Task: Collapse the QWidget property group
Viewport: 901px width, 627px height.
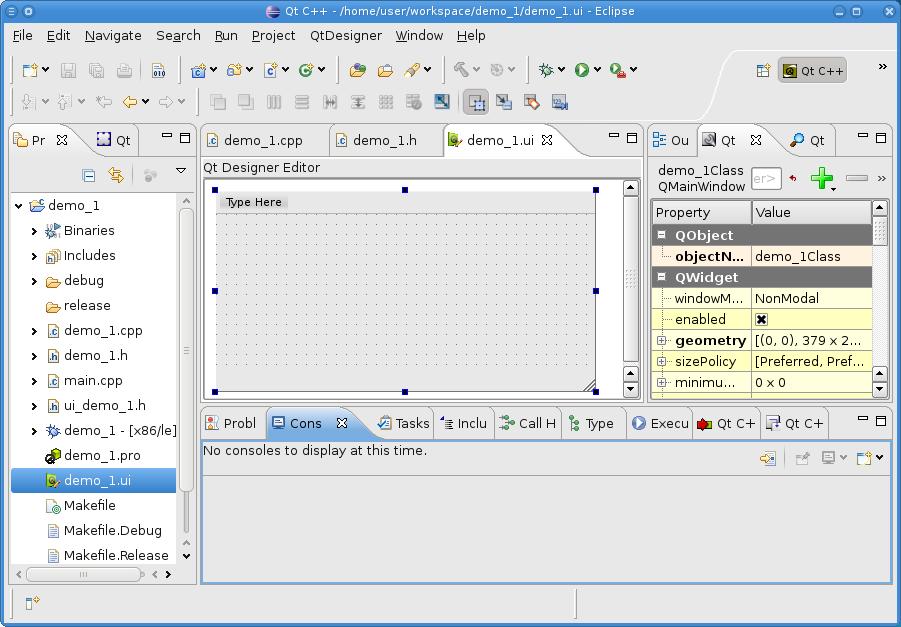Action: [x=662, y=277]
